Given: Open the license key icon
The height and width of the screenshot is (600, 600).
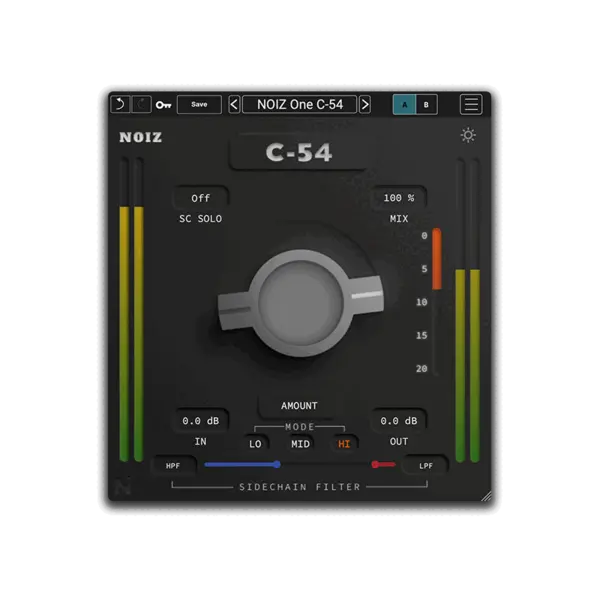Looking at the screenshot, I should click(x=163, y=105).
